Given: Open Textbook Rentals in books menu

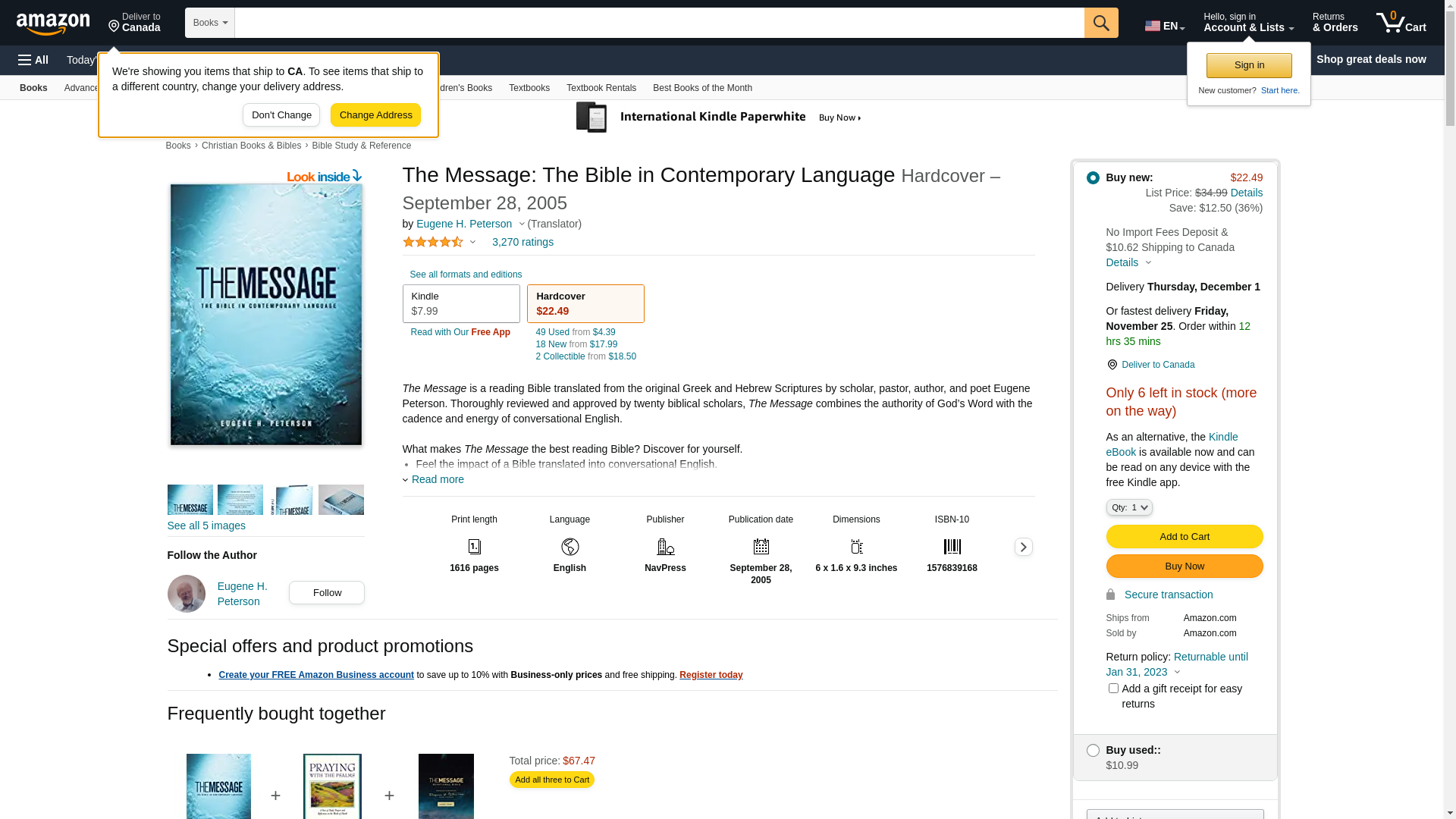Looking at the screenshot, I should click(601, 88).
